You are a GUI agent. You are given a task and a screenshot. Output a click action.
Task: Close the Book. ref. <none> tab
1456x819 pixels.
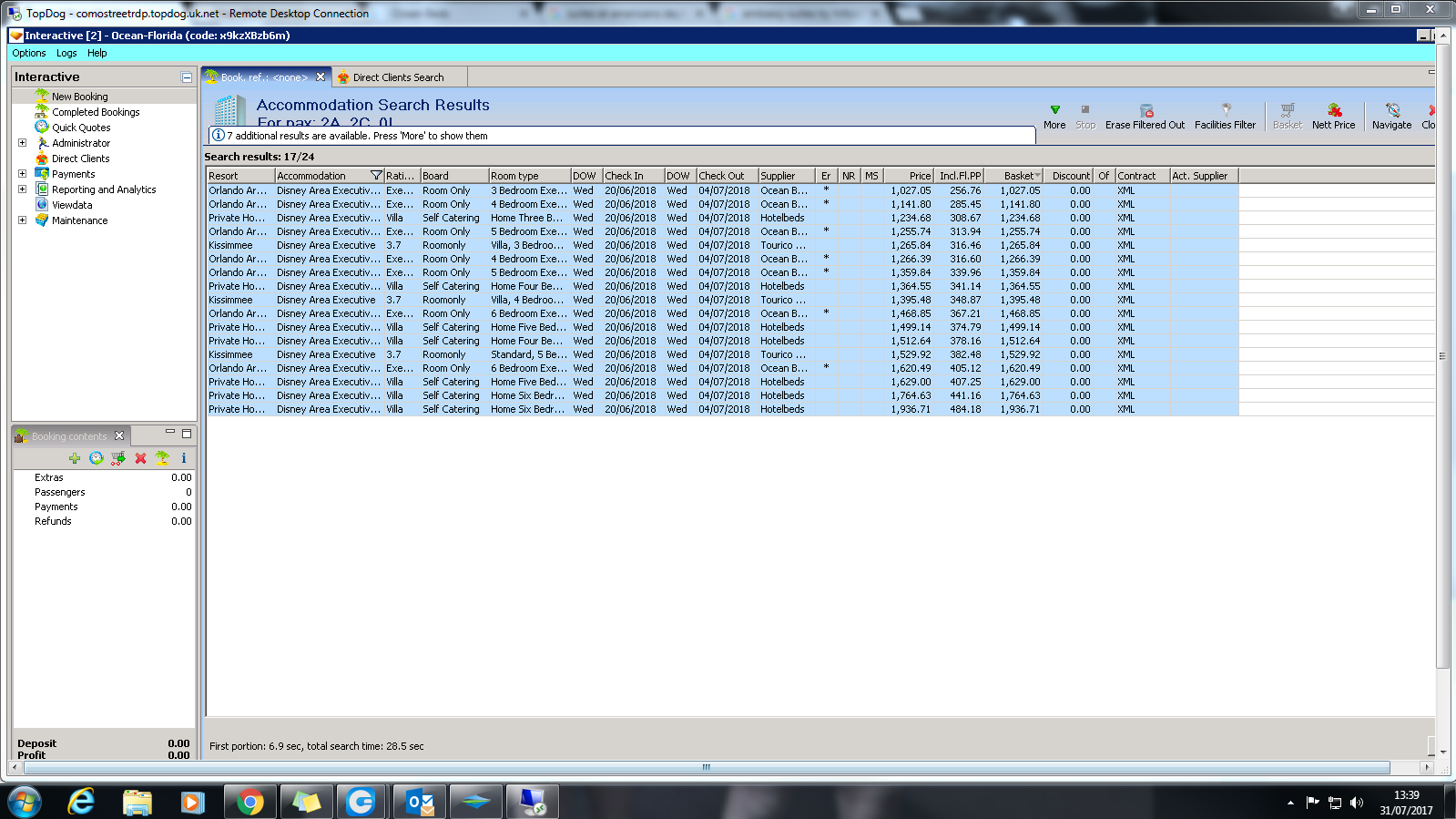pos(321,77)
